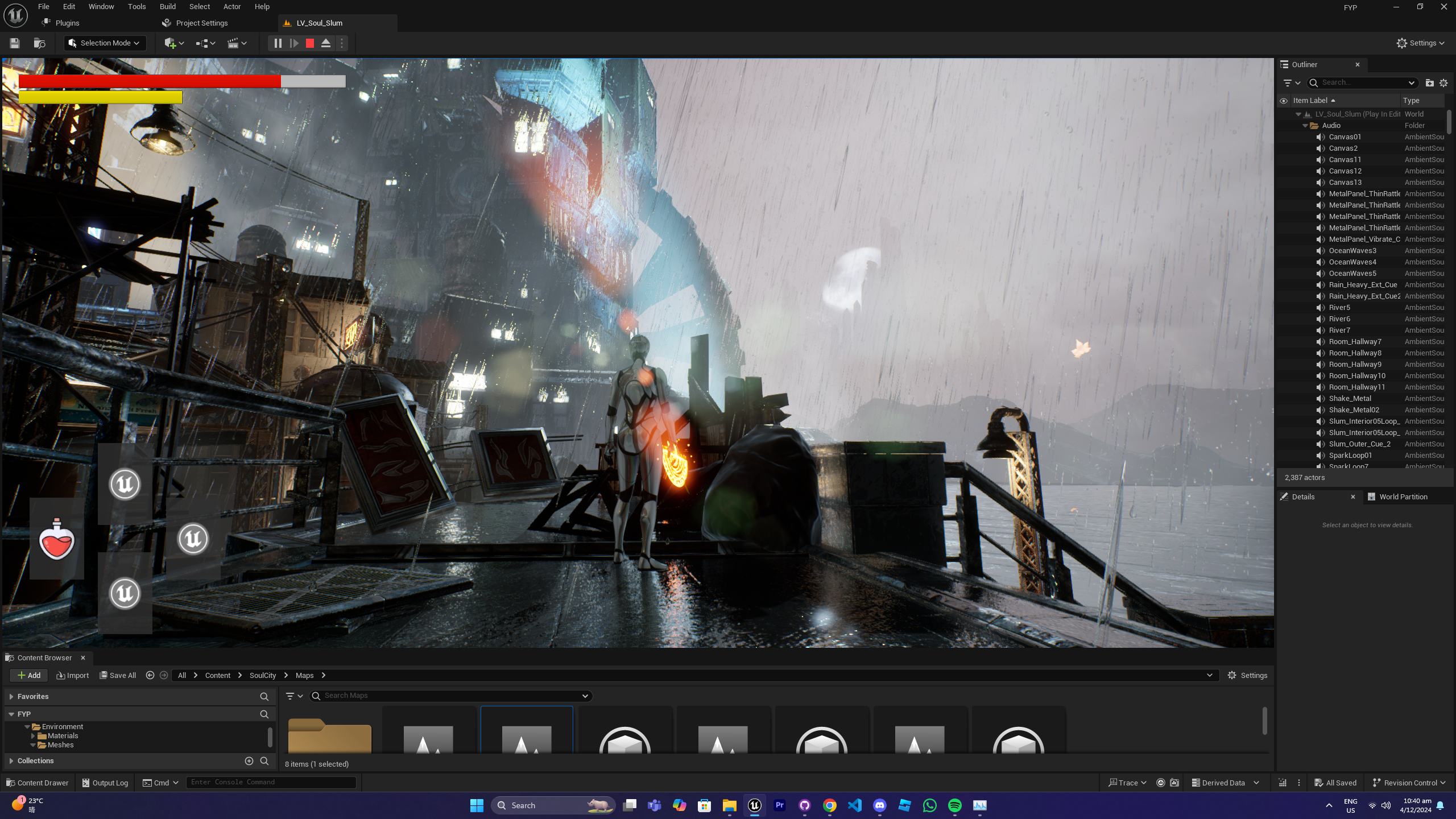Click the Save current level icon
The image size is (1456, 819).
[x=15, y=43]
